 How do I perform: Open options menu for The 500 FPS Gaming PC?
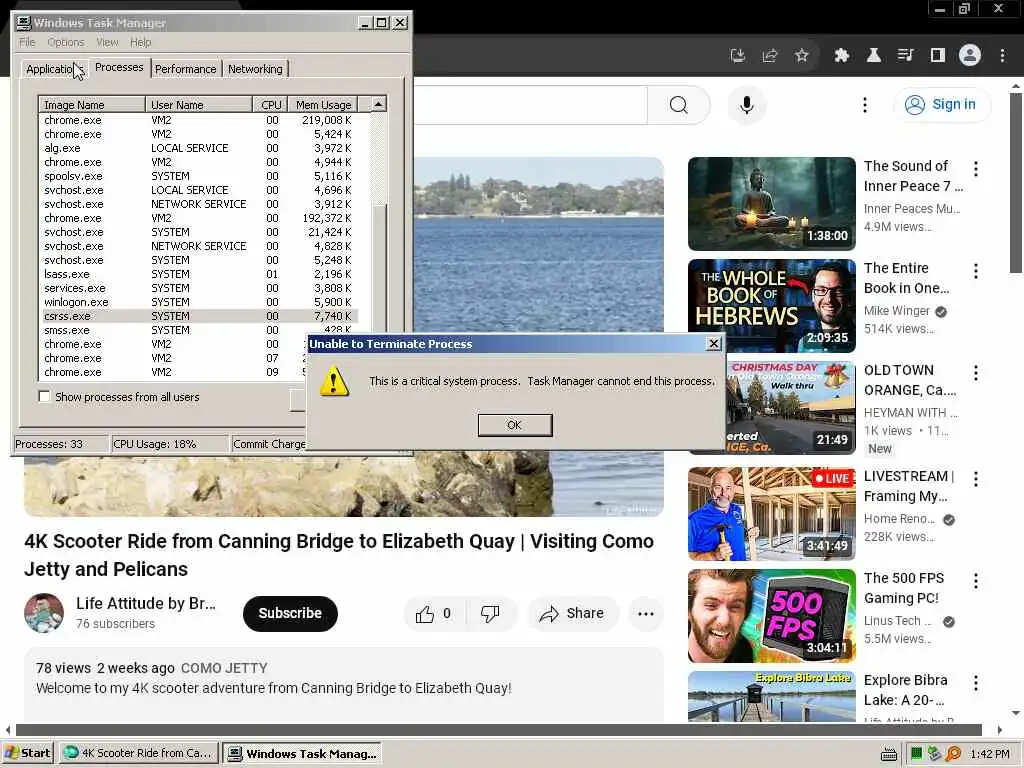[976, 581]
